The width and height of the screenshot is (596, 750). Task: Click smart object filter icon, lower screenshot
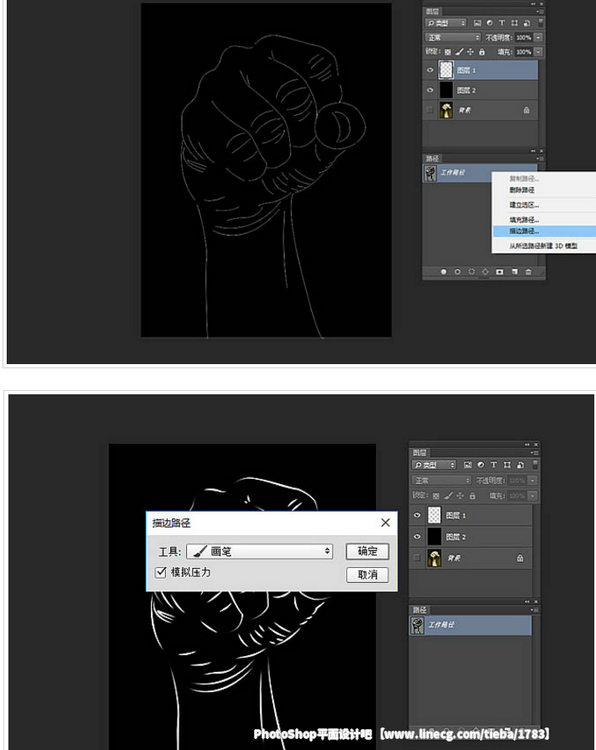point(520,464)
